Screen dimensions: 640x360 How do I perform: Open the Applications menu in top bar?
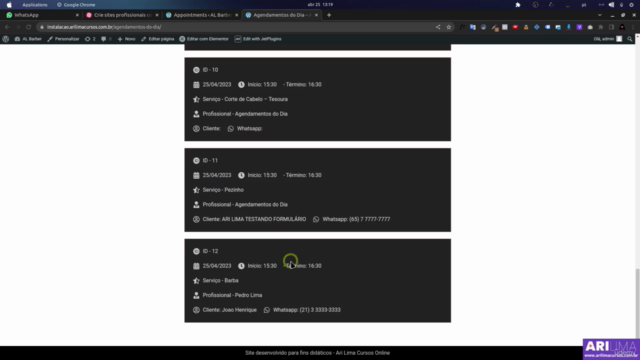[x=35, y=4]
